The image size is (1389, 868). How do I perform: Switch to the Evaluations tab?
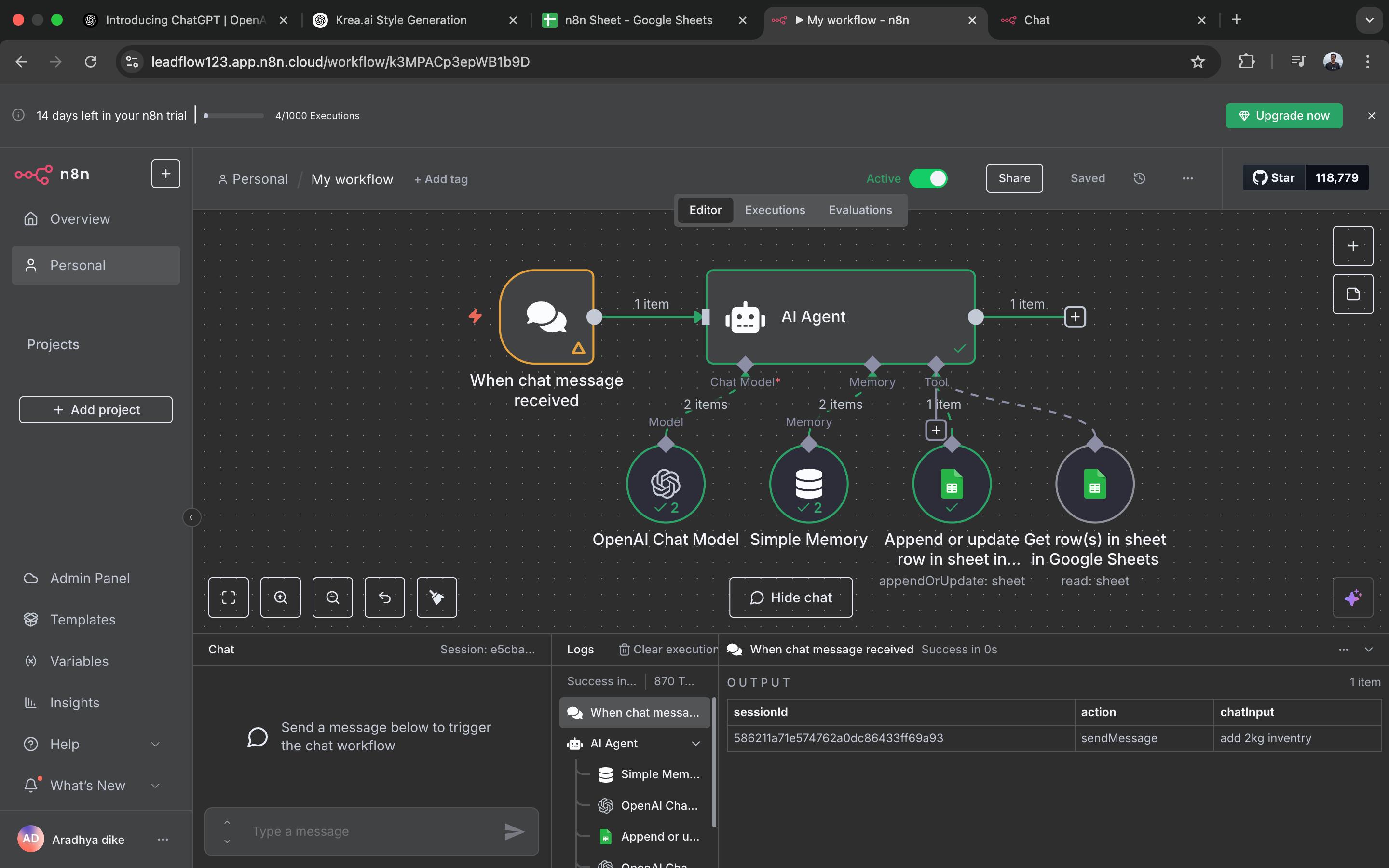860,210
